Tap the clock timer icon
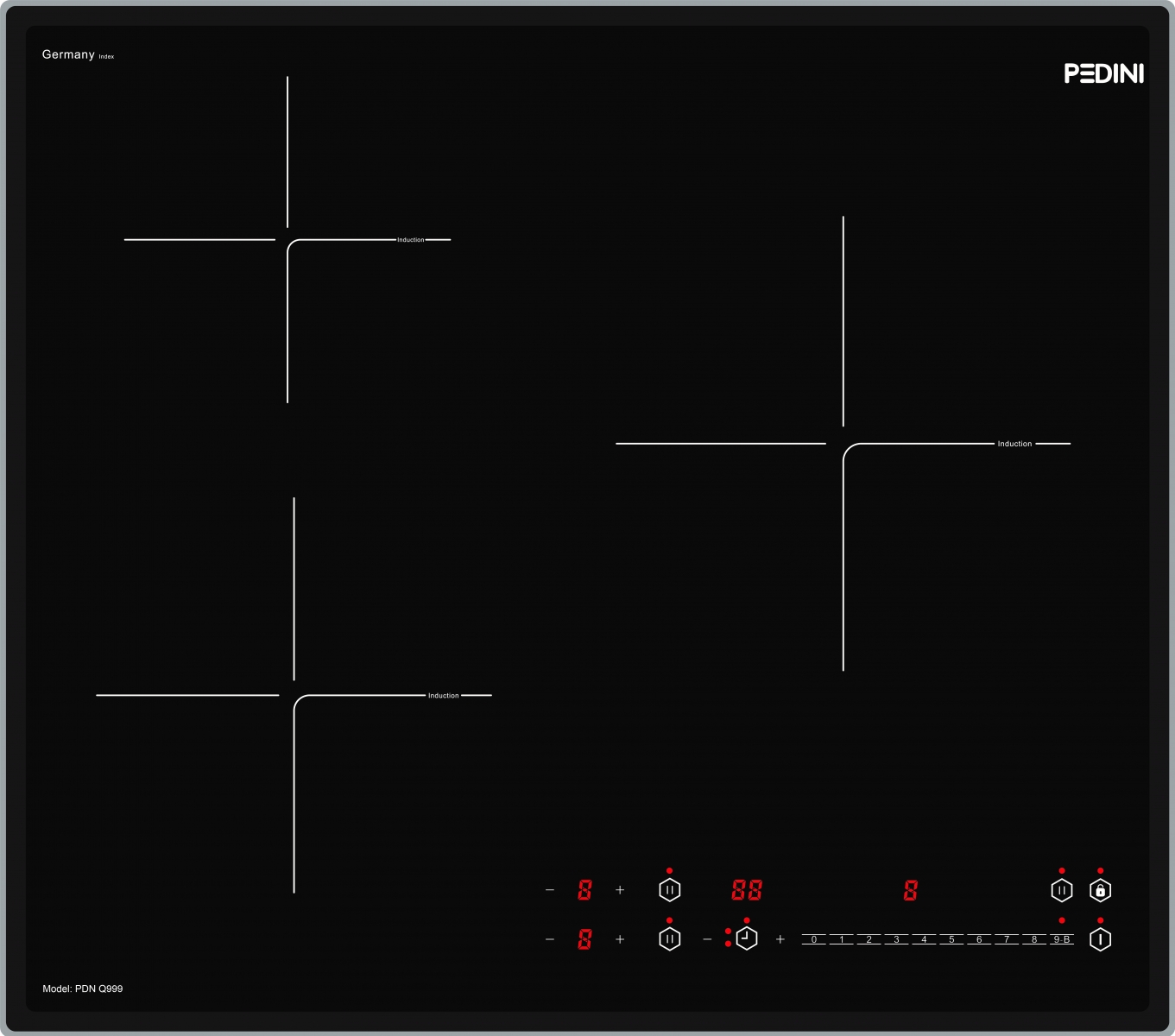The height and width of the screenshot is (1036, 1175). (747, 938)
